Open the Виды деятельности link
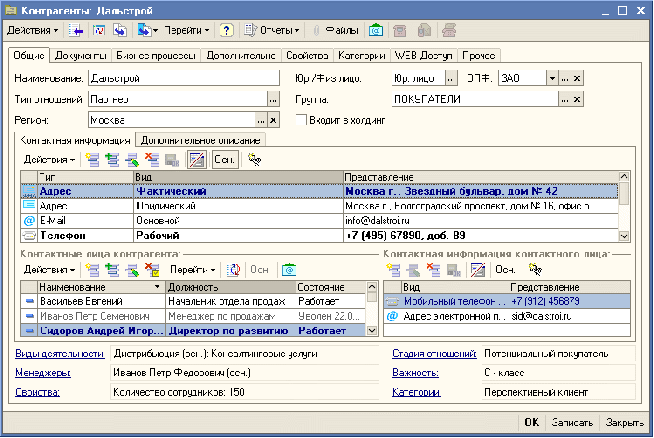This screenshot has width=654, height=438. [x=59, y=354]
